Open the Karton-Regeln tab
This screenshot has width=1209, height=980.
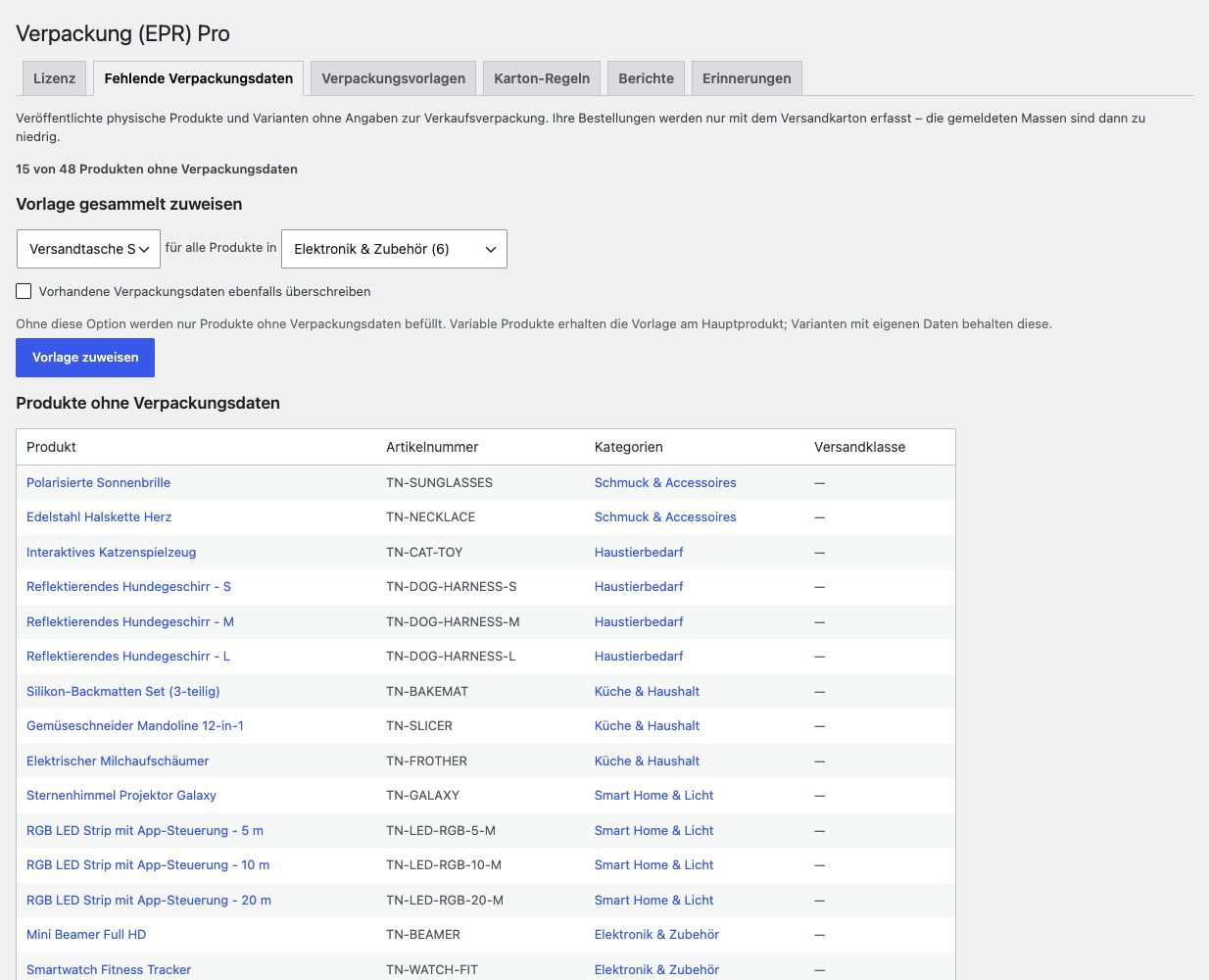coord(542,78)
